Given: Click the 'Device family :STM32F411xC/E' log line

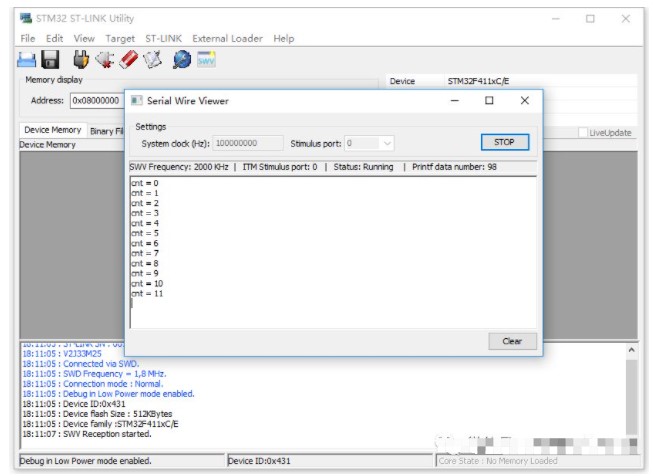Looking at the screenshot, I should tap(100, 424).
